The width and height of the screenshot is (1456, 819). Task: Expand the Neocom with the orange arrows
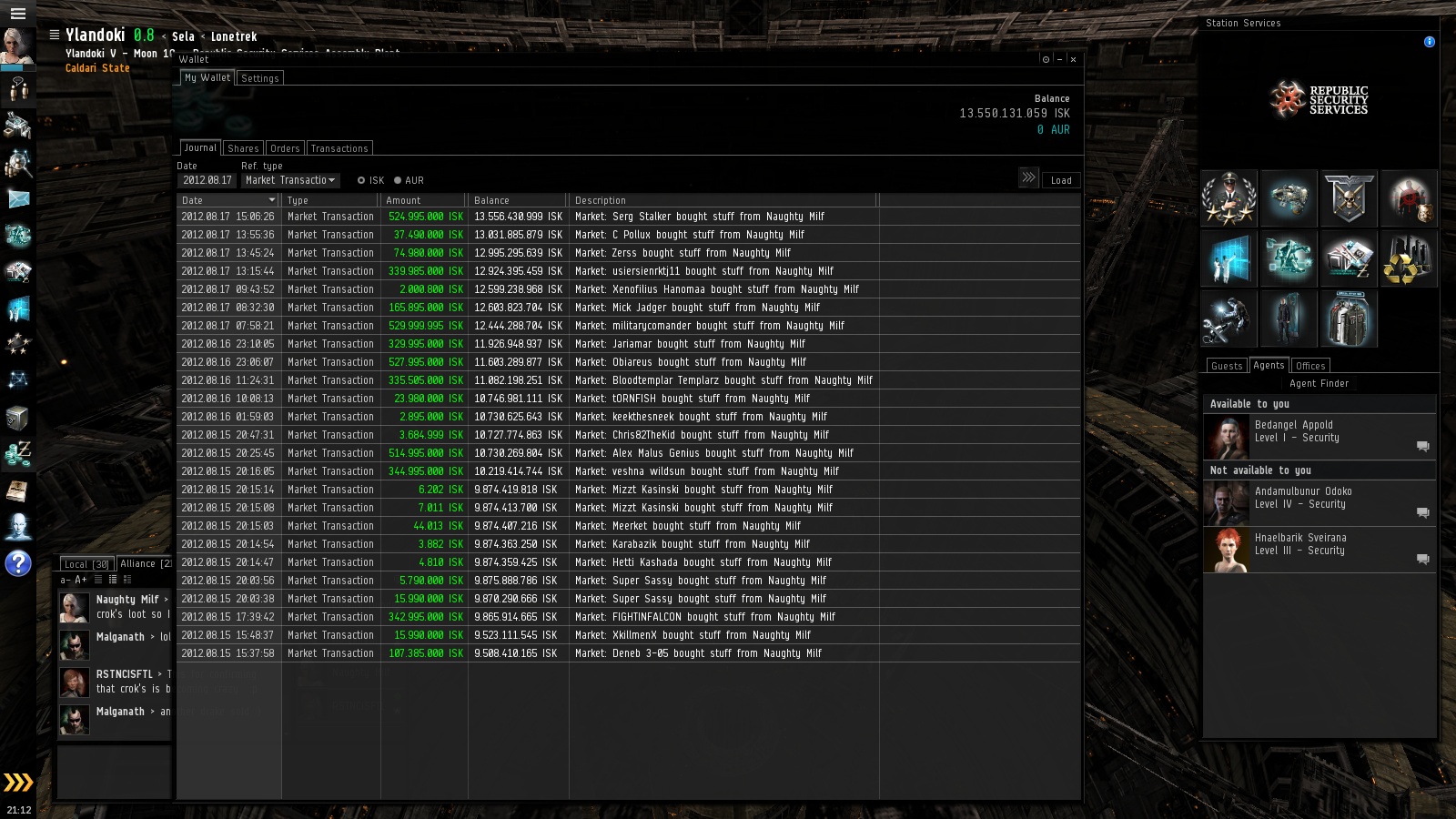(18, 782)
